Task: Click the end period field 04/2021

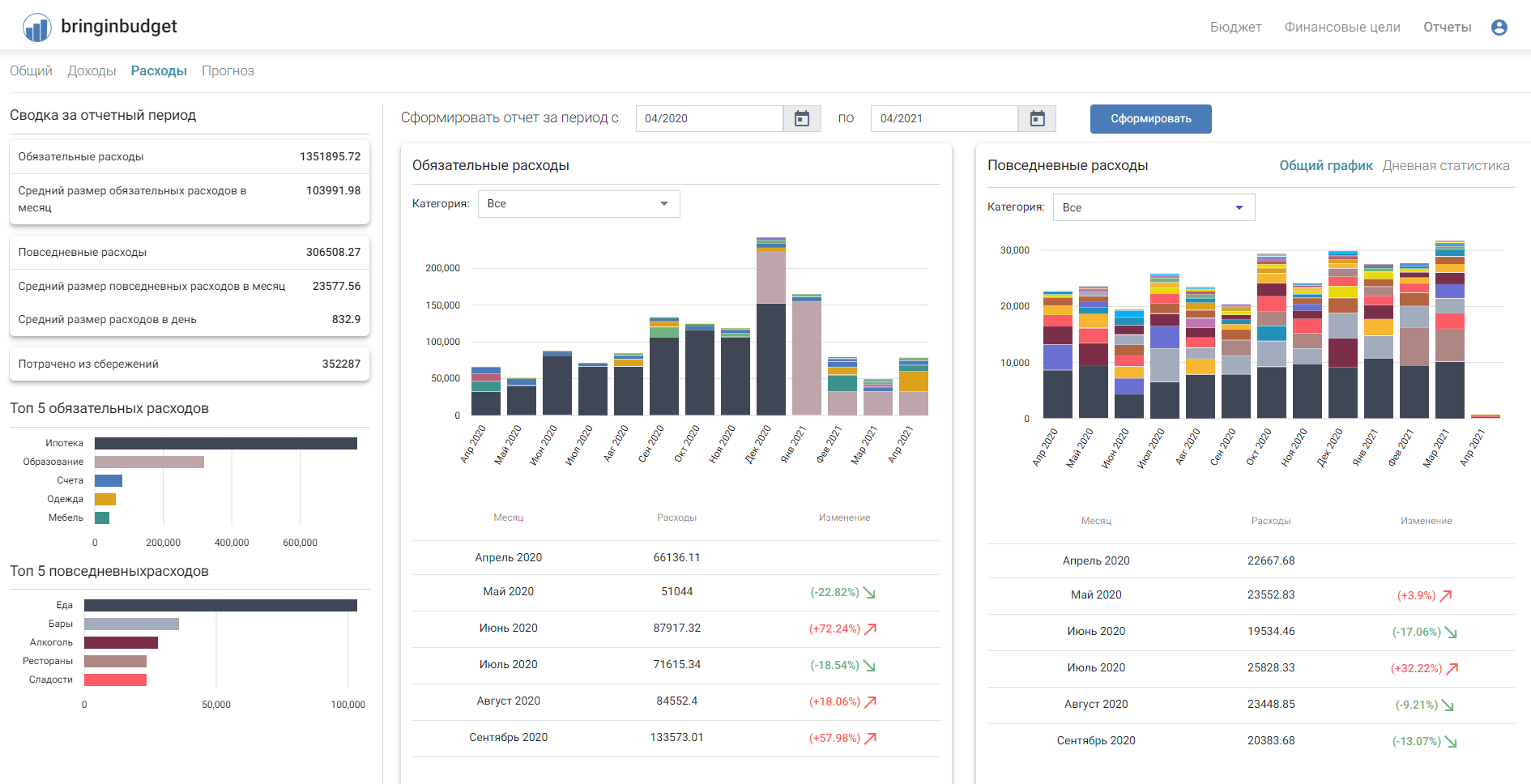Action: (x=945, y=119)
